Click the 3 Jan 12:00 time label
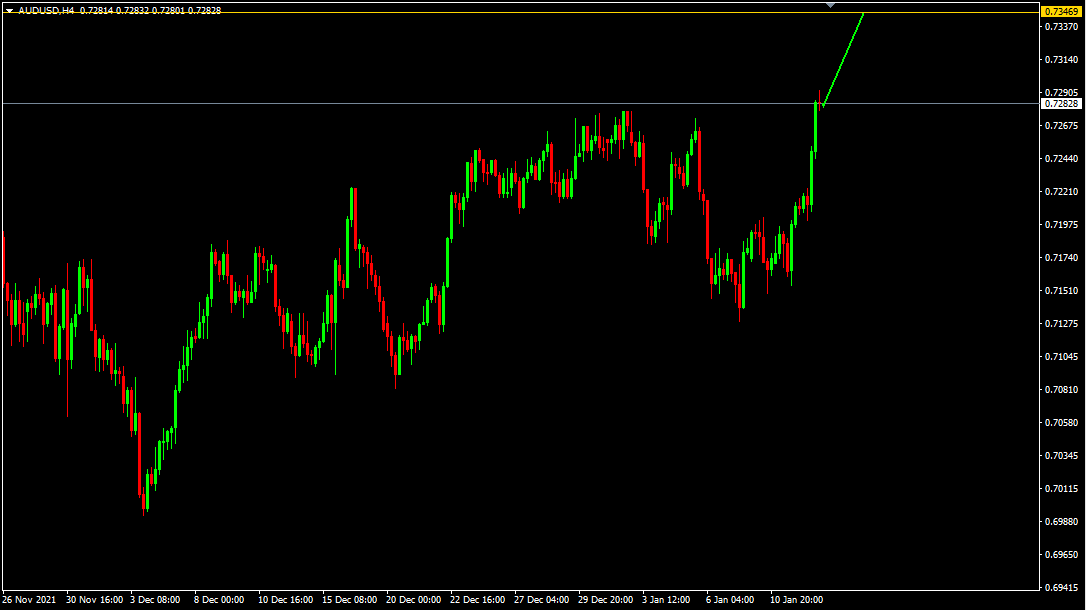1087x610 pixels. coord(666,600)
